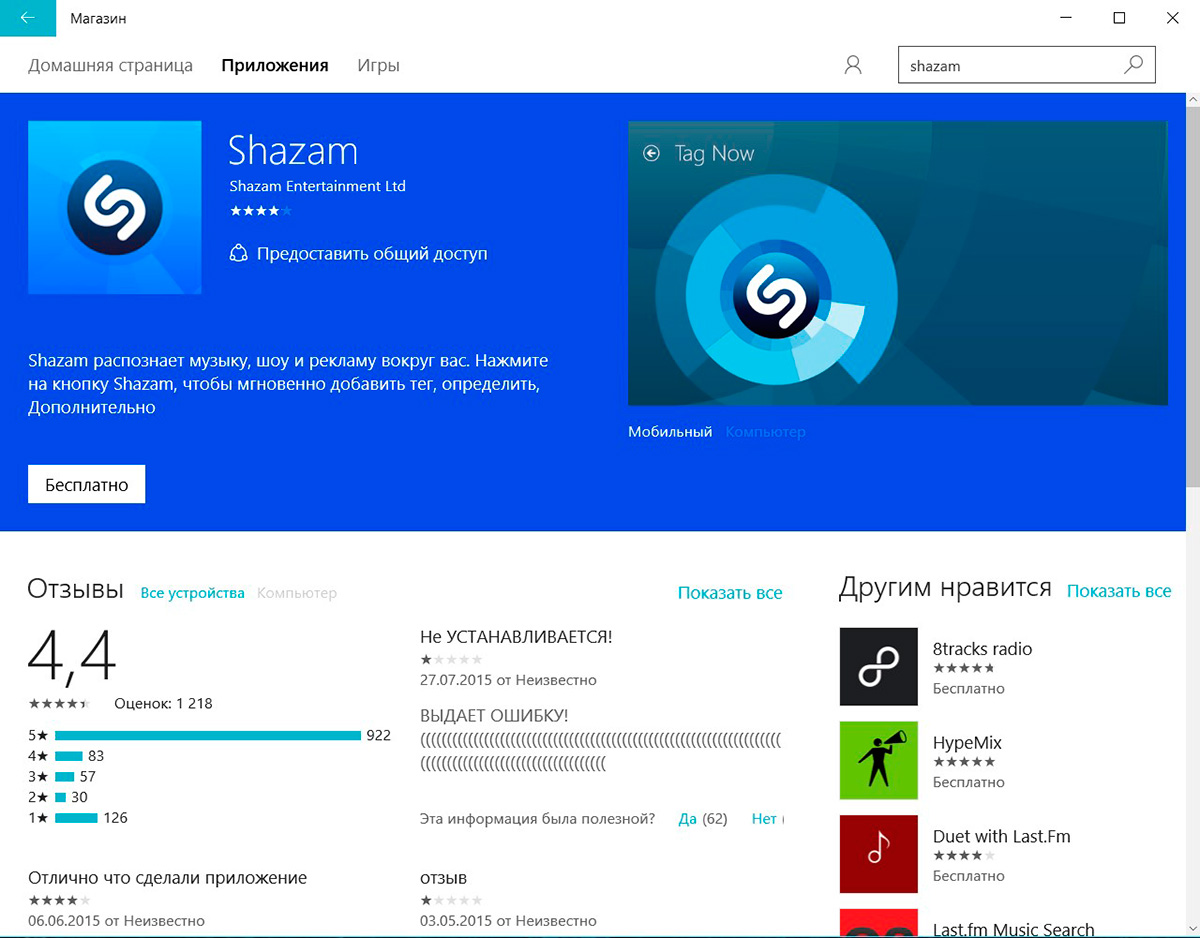Show all Другим нравится apps
The width and height of the screenshot is (1200, 938).
[1119, 591]
